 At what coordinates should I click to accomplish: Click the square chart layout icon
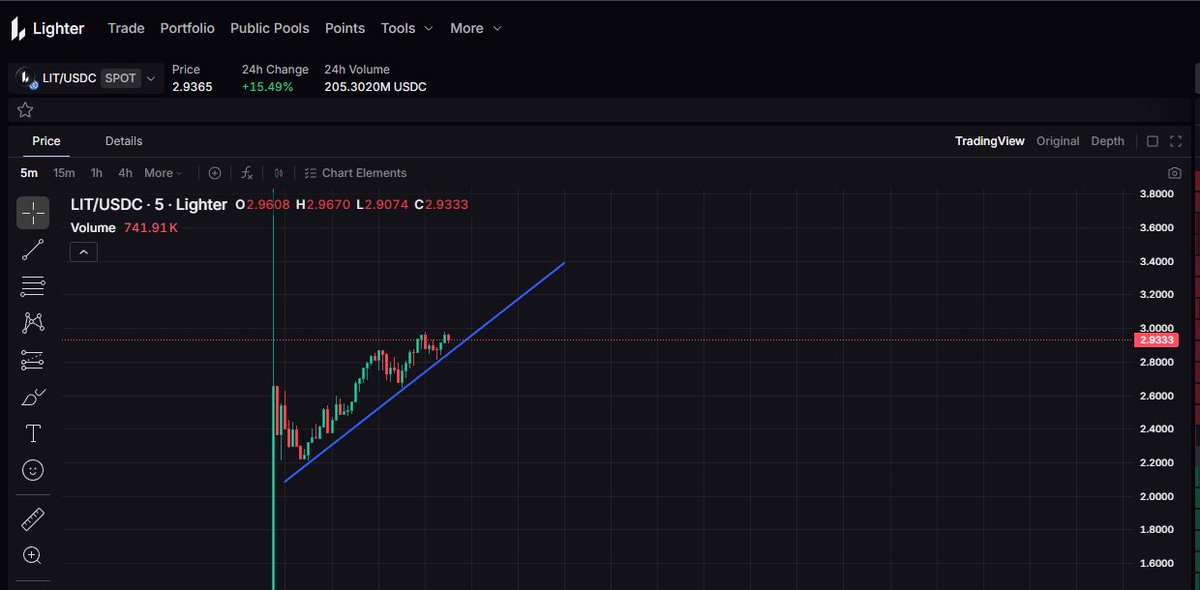[1152, 141]
